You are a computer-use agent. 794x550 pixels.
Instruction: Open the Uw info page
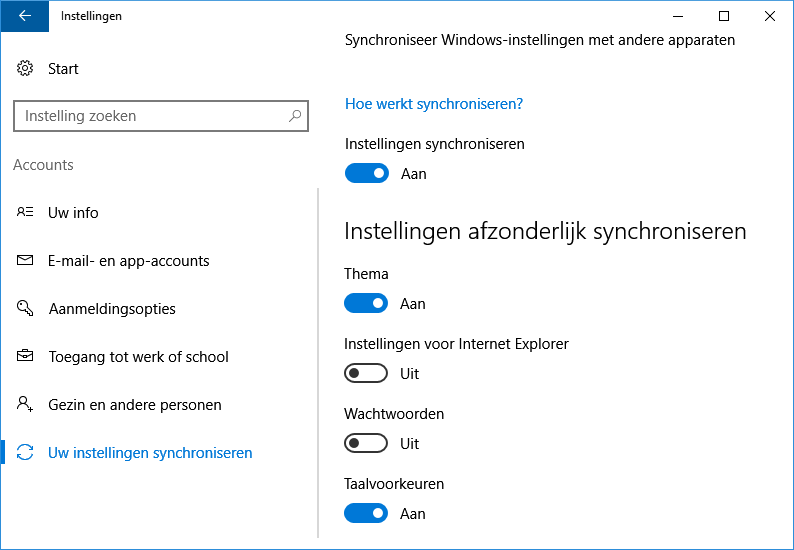coord(73,213)
